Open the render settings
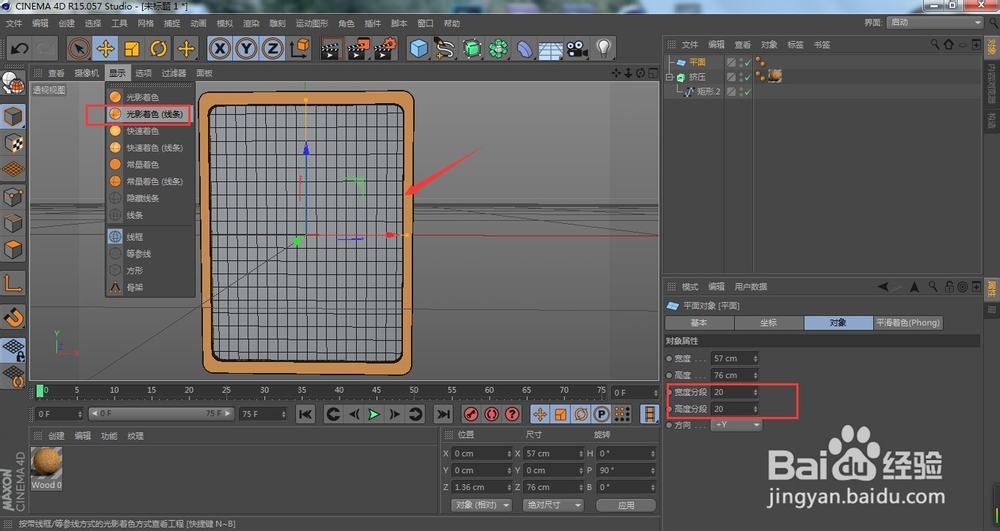Viewport: 1000px width, 531px height. (x=385, y=48)
